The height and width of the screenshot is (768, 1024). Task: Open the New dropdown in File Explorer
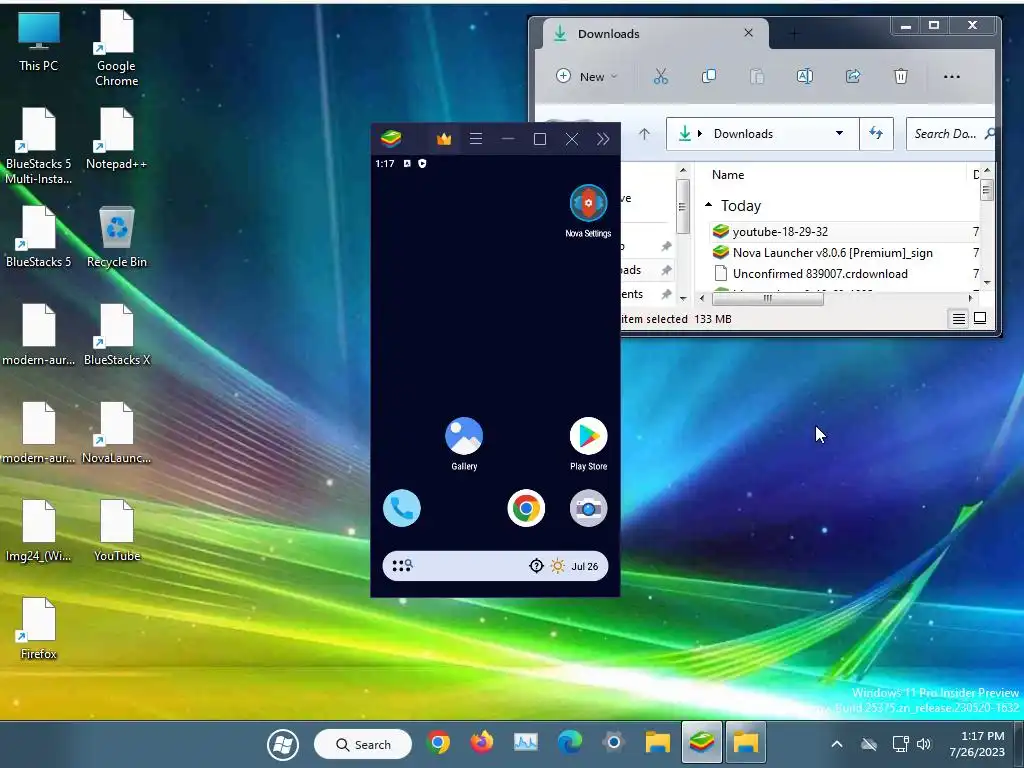click(x=586, y=76)
